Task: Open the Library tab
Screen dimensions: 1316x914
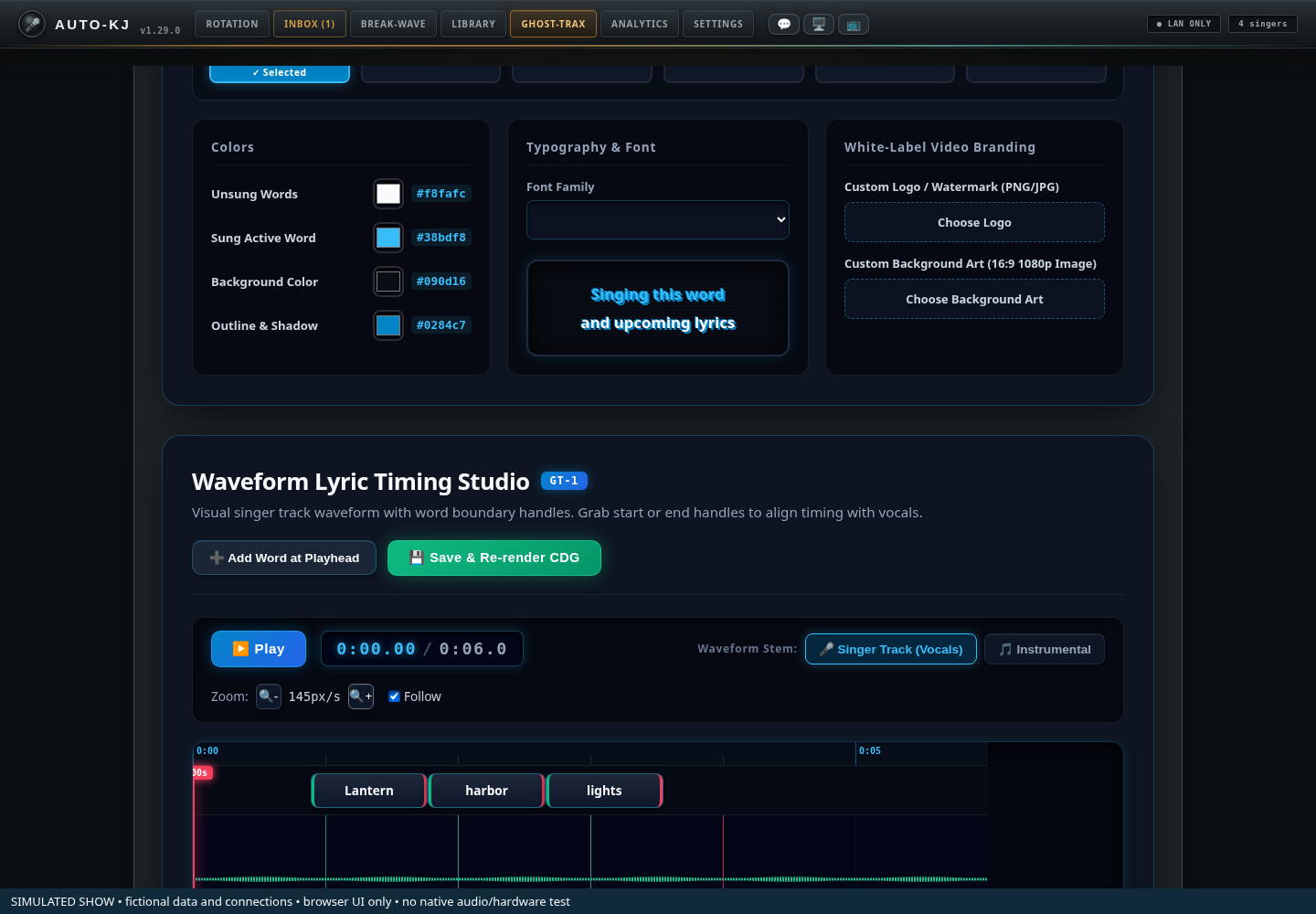Action: (473, 24)
